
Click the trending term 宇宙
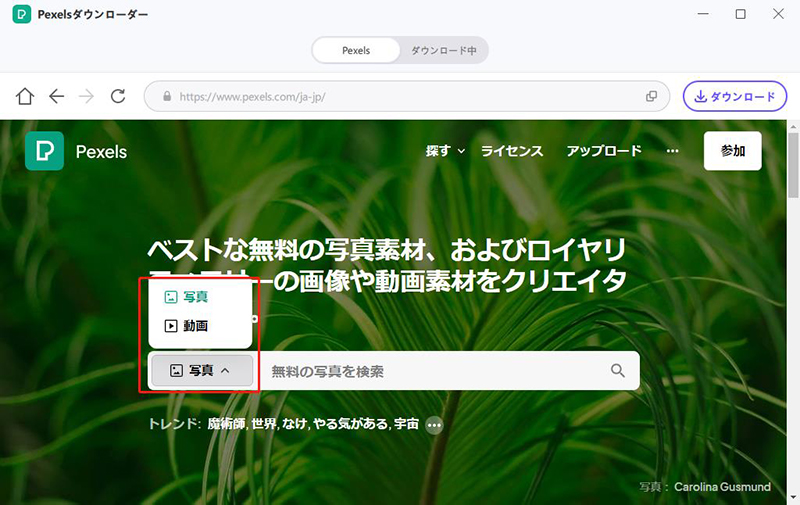click(406, 424)
